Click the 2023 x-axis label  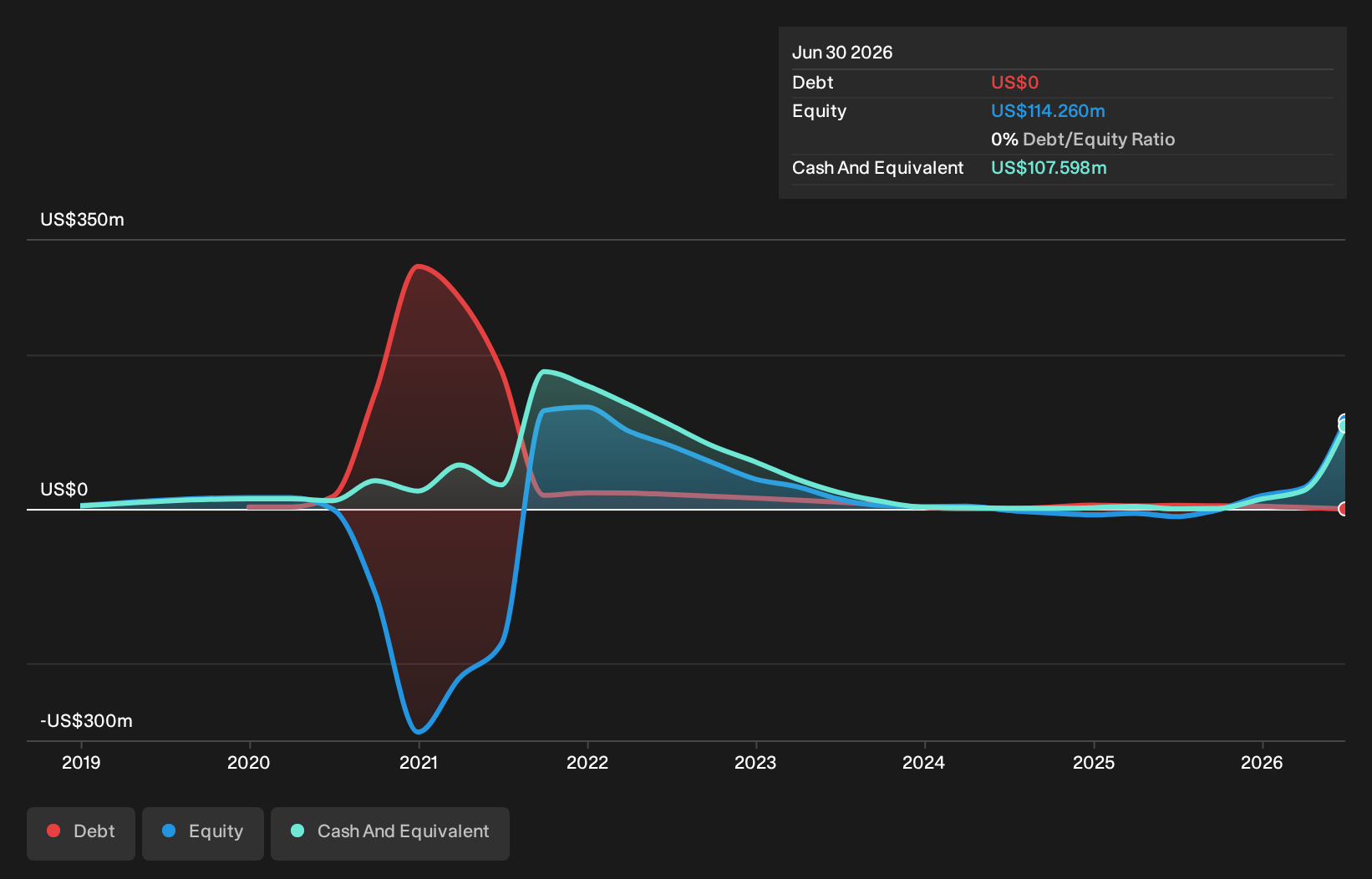pos(755,762)
